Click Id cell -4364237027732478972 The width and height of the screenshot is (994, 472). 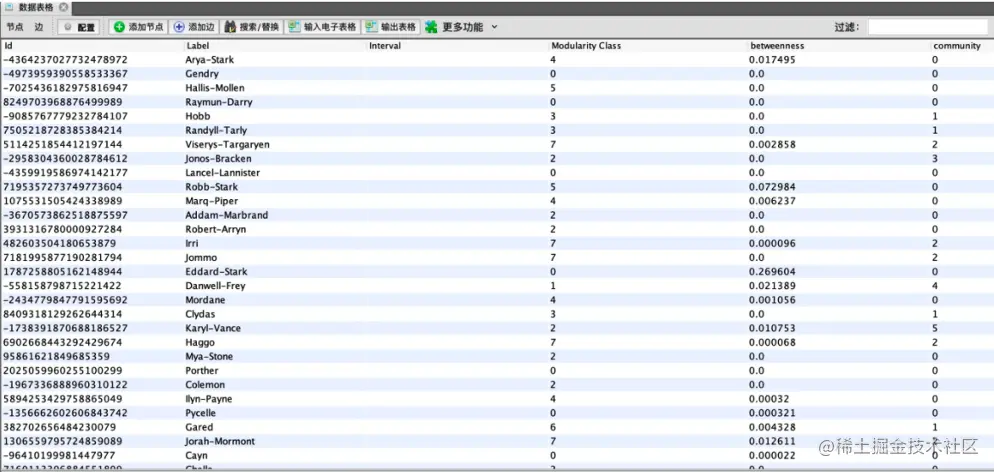click(66, 60)
